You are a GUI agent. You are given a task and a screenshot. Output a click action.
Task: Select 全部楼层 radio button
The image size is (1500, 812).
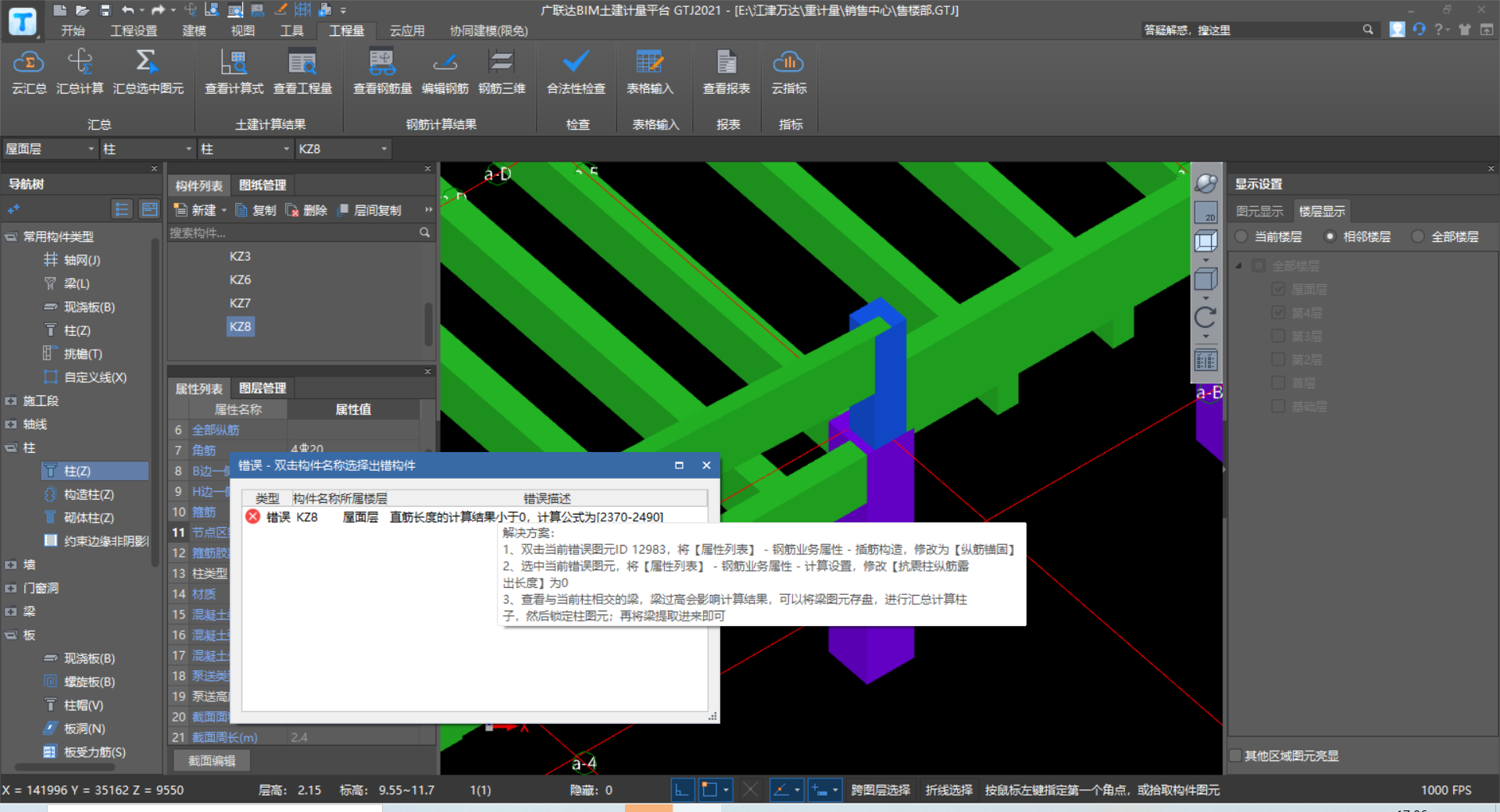point(1417,237)
